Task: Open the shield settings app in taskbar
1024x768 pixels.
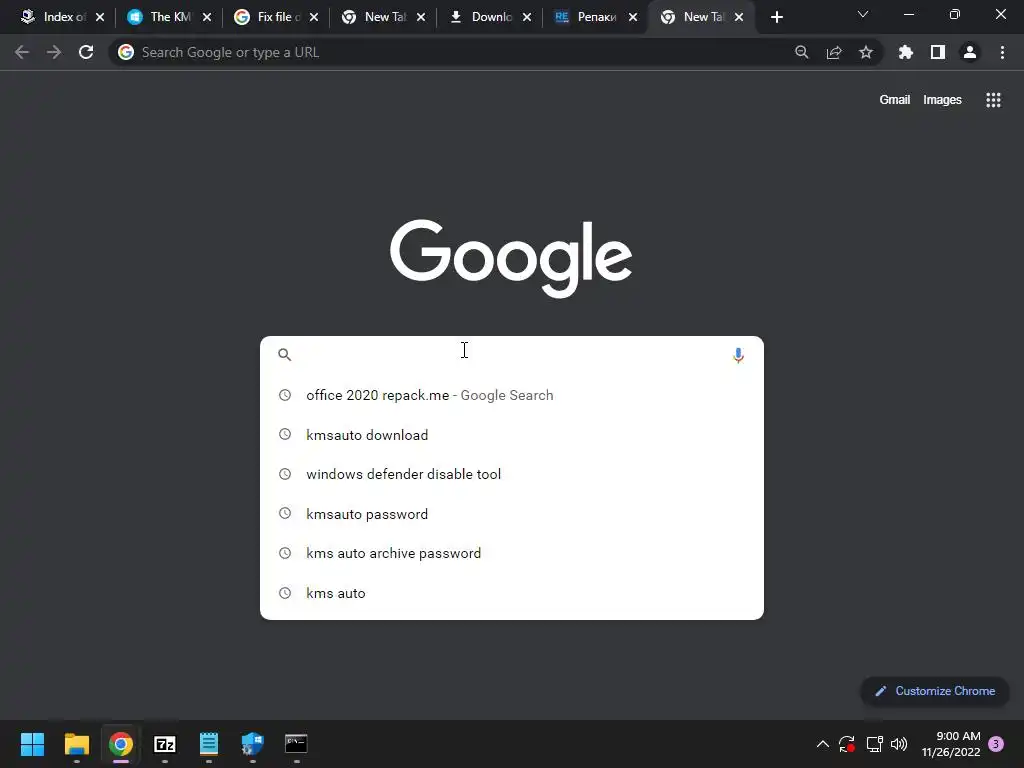Action: [x=252, y=744]
